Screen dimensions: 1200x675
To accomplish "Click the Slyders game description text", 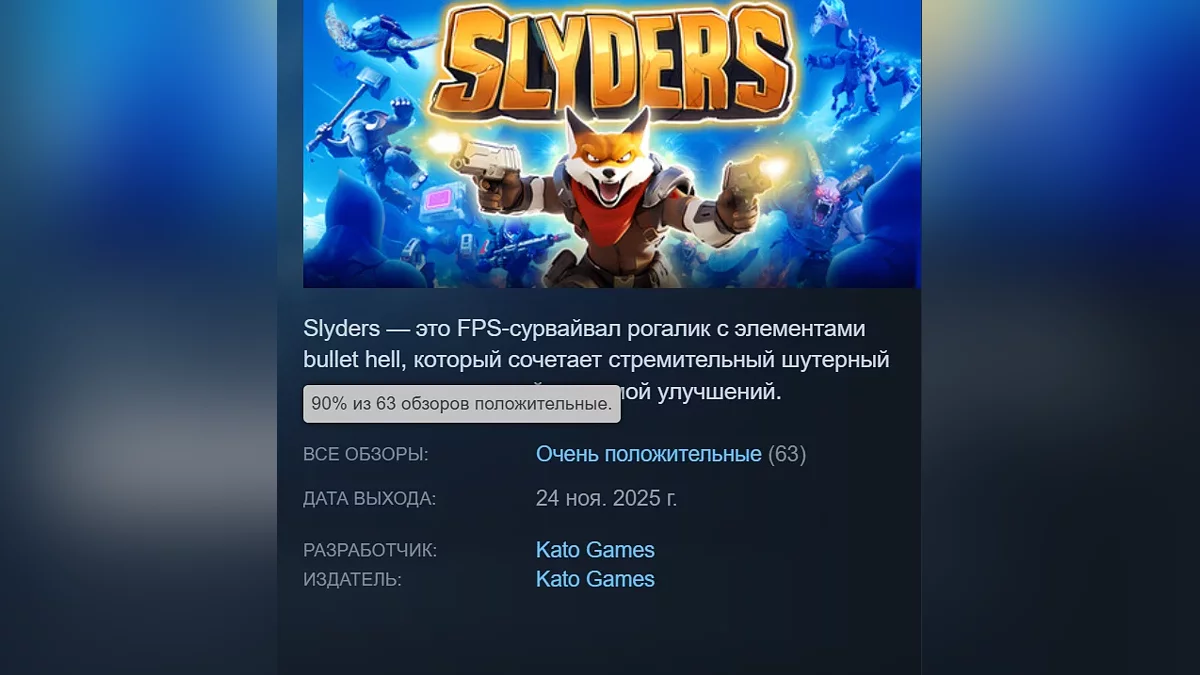I will (597, 360).
